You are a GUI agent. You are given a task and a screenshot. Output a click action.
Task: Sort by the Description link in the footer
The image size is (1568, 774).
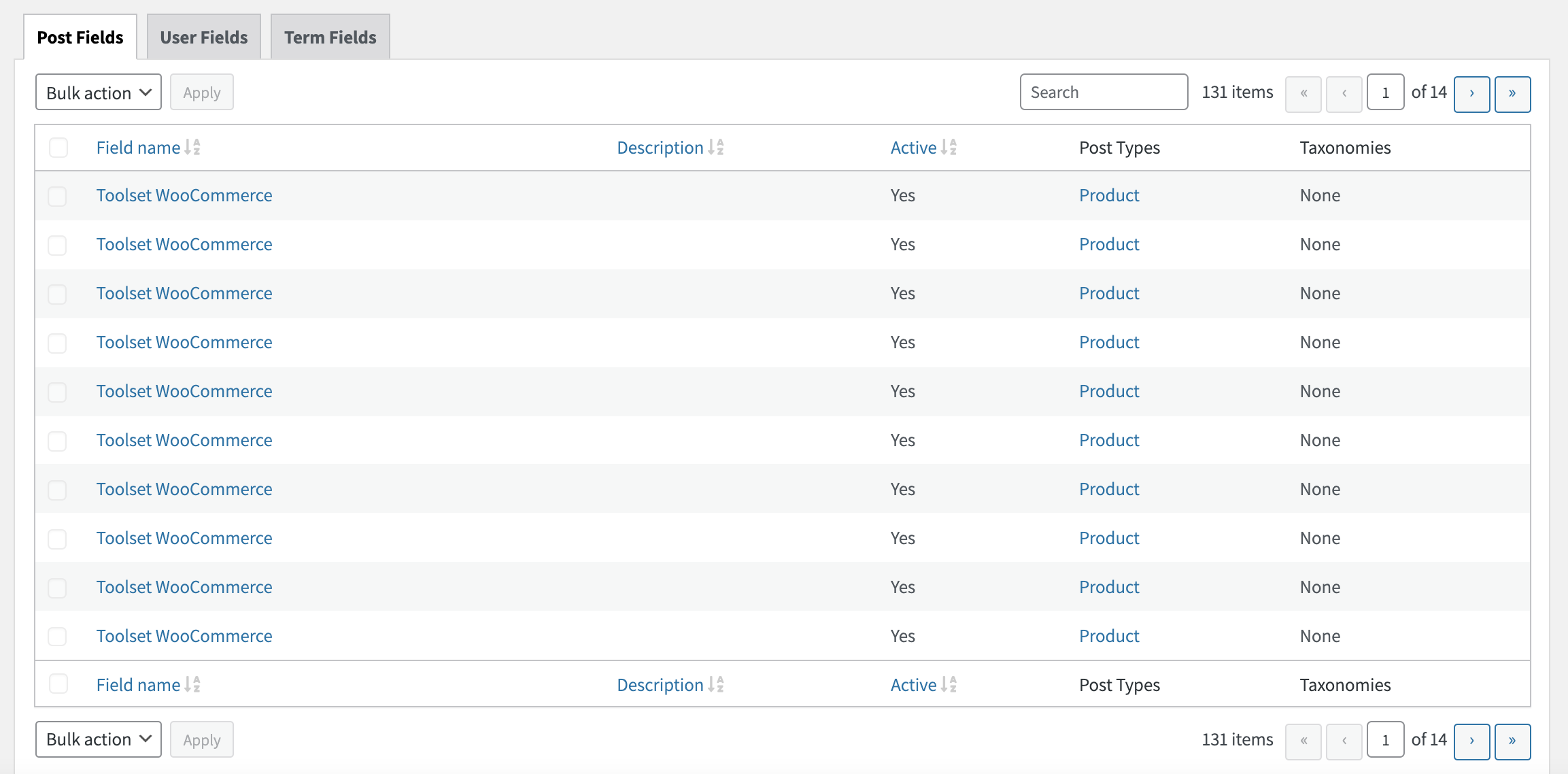(x=660, y=685)
